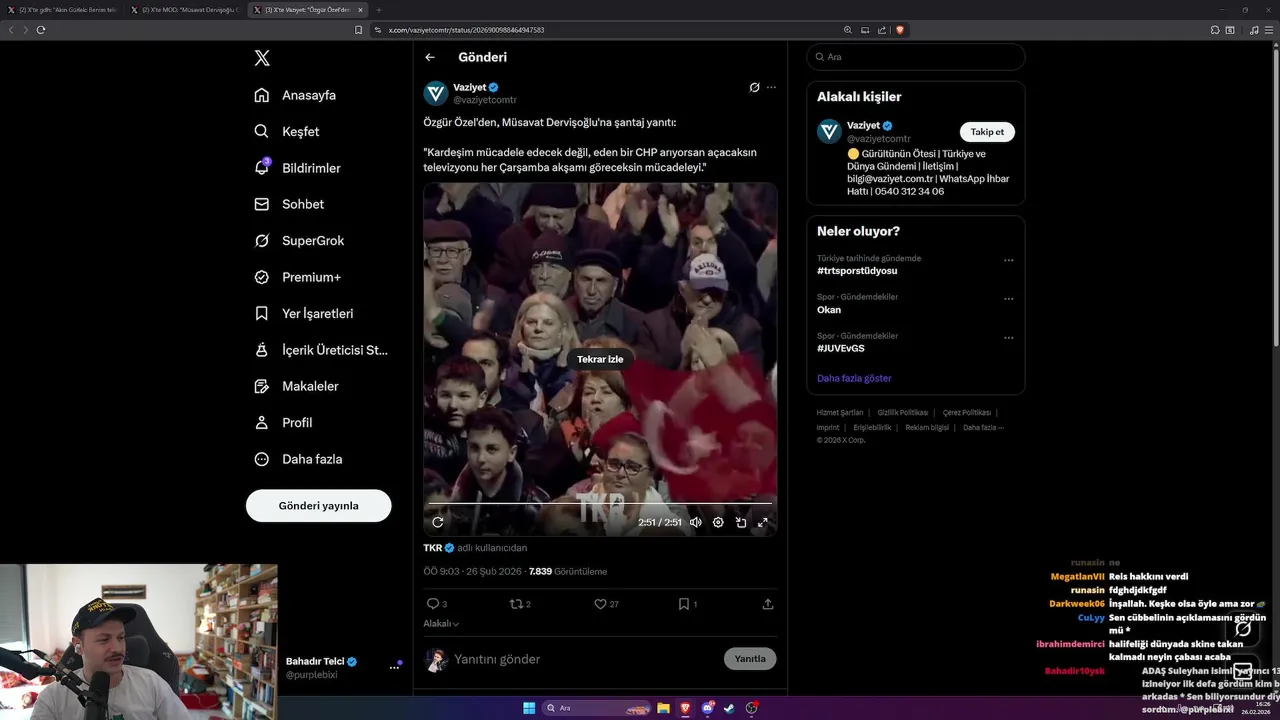Image resolution: width=1280 pixels, height=720 pixels.
Task: Switch to the first X browser tab
Action: [x=62, y=10]
